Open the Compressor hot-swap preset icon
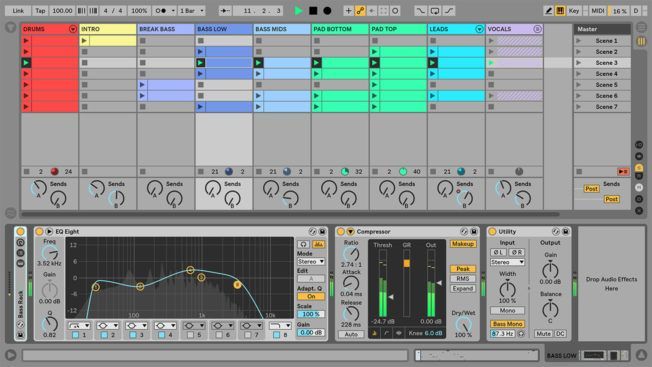The height and width of the screenshot is (367, 652). (464, 232)
